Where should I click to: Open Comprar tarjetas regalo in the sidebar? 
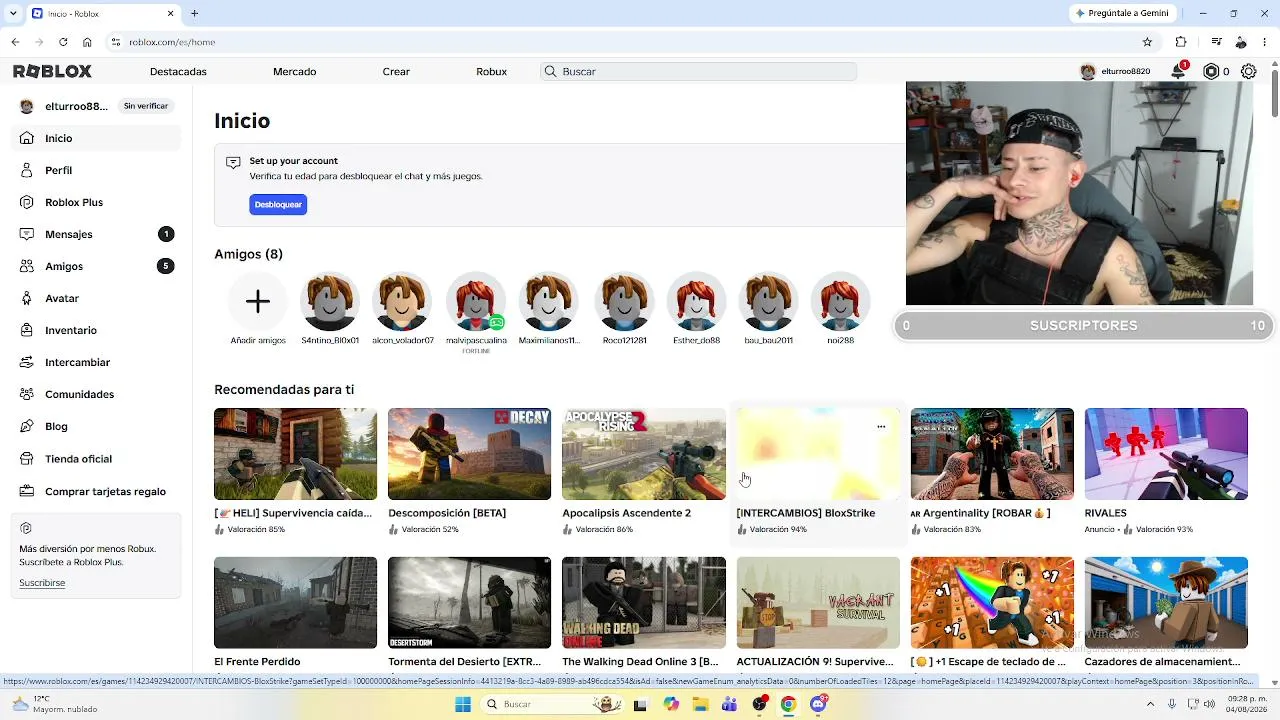click(97, 491)
